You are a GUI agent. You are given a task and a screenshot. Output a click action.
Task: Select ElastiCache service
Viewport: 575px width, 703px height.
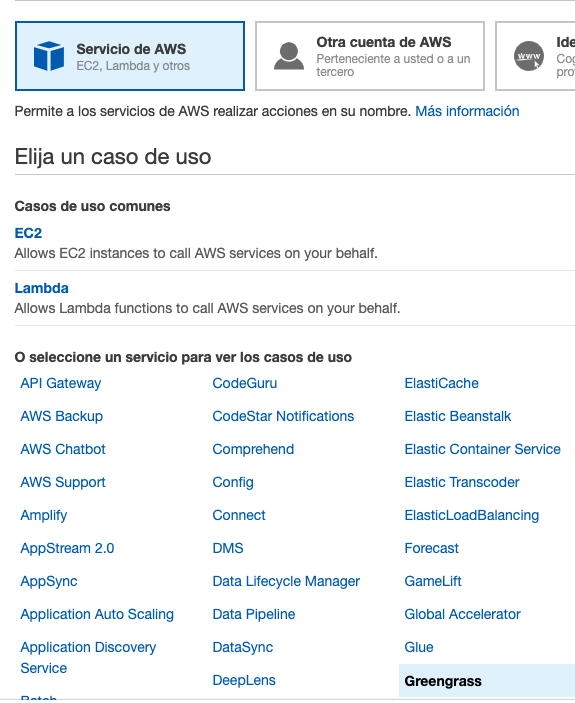tap(441, 383)
